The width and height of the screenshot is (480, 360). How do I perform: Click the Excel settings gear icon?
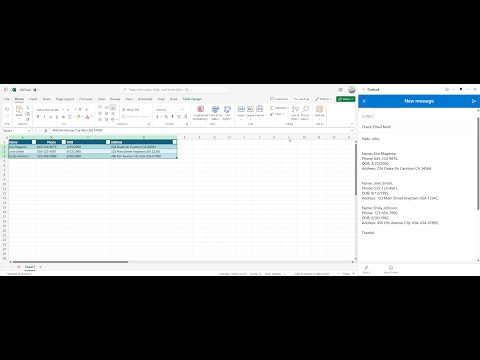tap(340, 90)
